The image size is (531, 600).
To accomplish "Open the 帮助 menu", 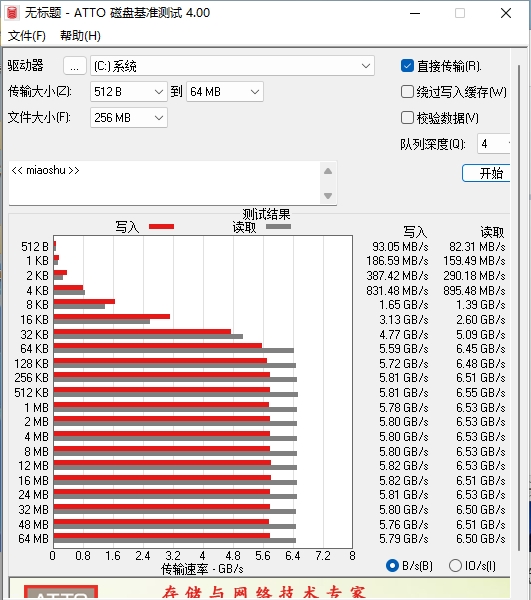I will tap(80, 36).
